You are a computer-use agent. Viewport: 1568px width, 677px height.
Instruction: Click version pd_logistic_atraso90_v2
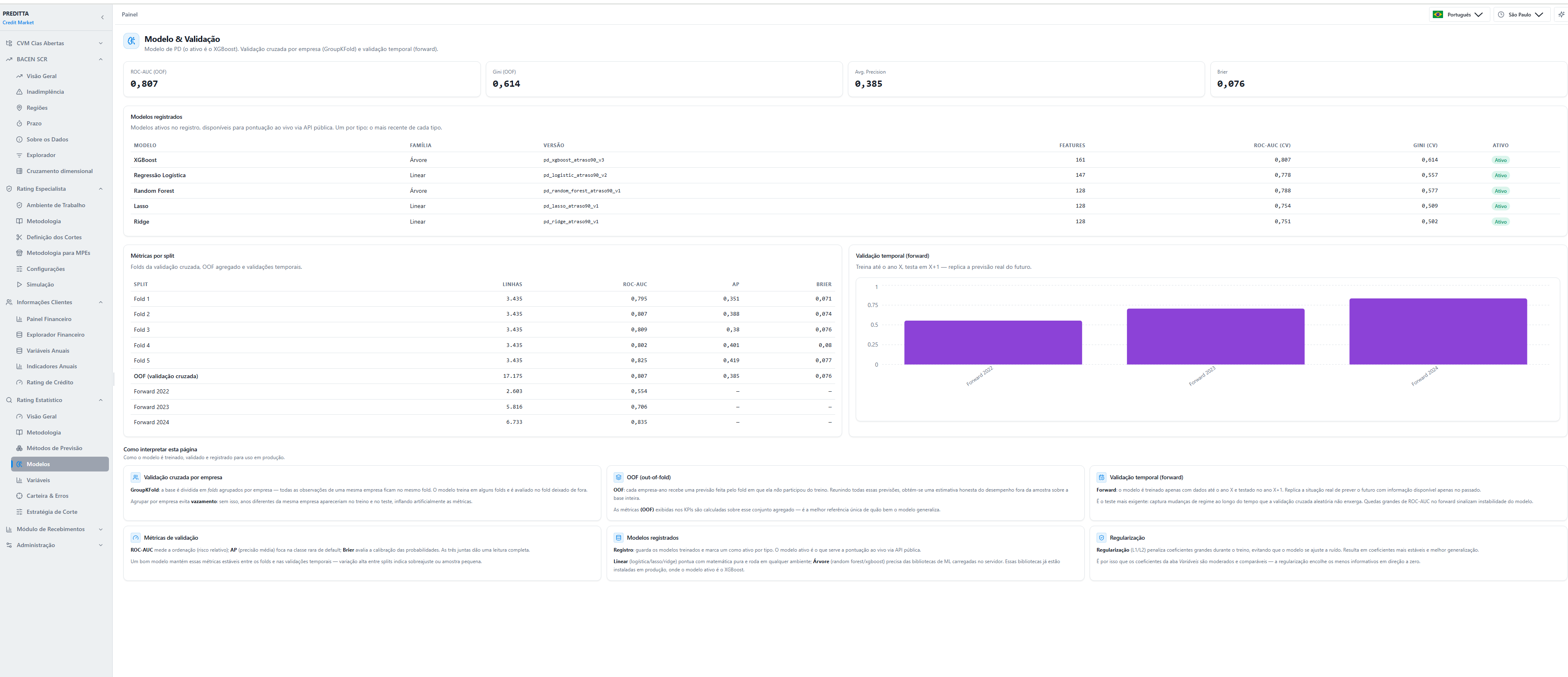click(x=575, y=176)
